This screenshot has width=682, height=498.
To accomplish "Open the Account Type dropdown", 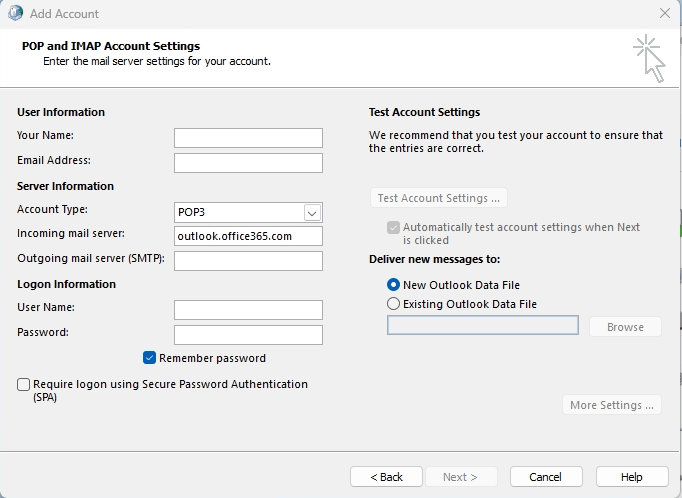I will pyautogui.click(x=312, y=212).
